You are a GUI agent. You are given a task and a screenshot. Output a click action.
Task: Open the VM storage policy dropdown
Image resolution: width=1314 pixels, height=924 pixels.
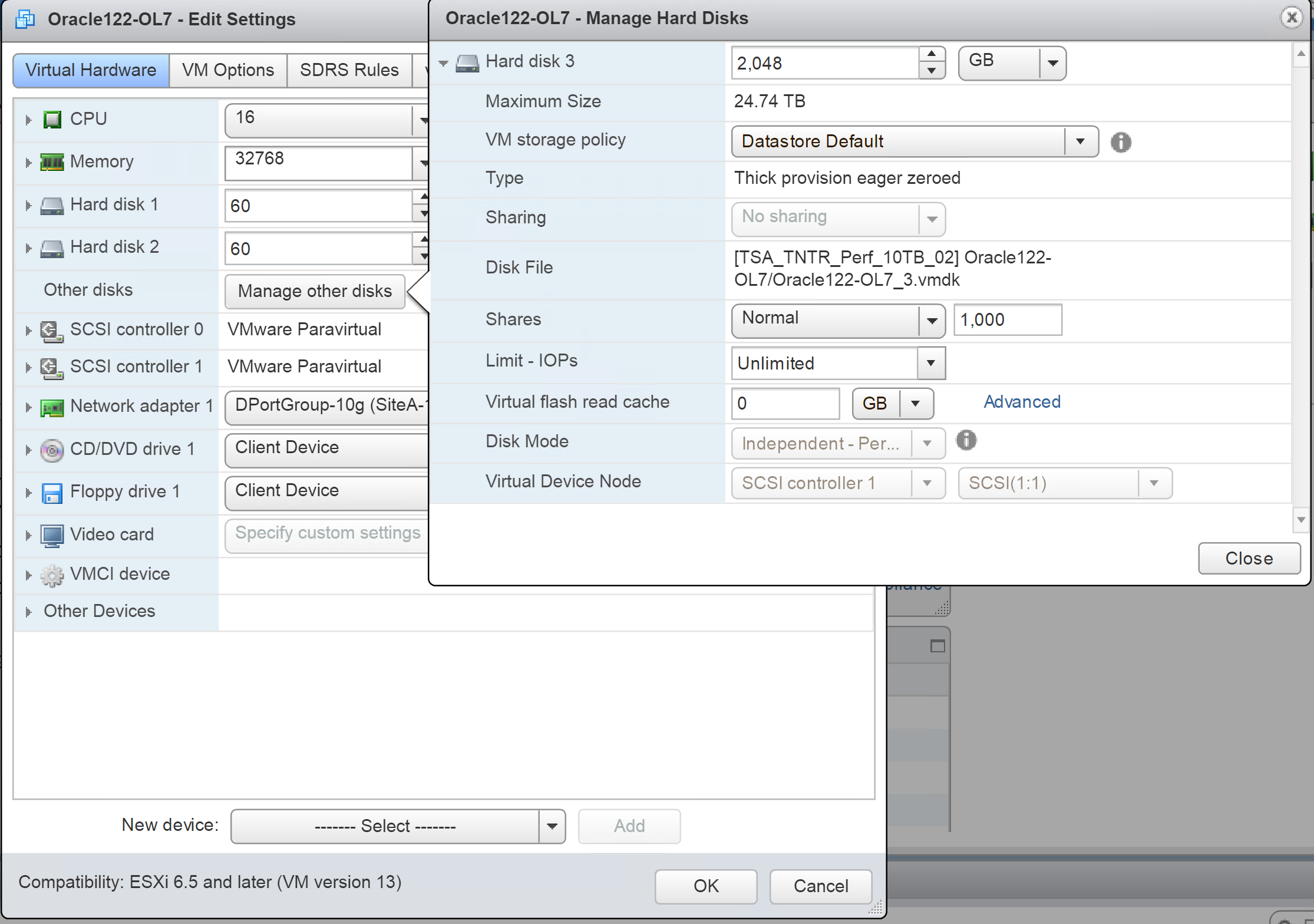(x=1080, y=141)
